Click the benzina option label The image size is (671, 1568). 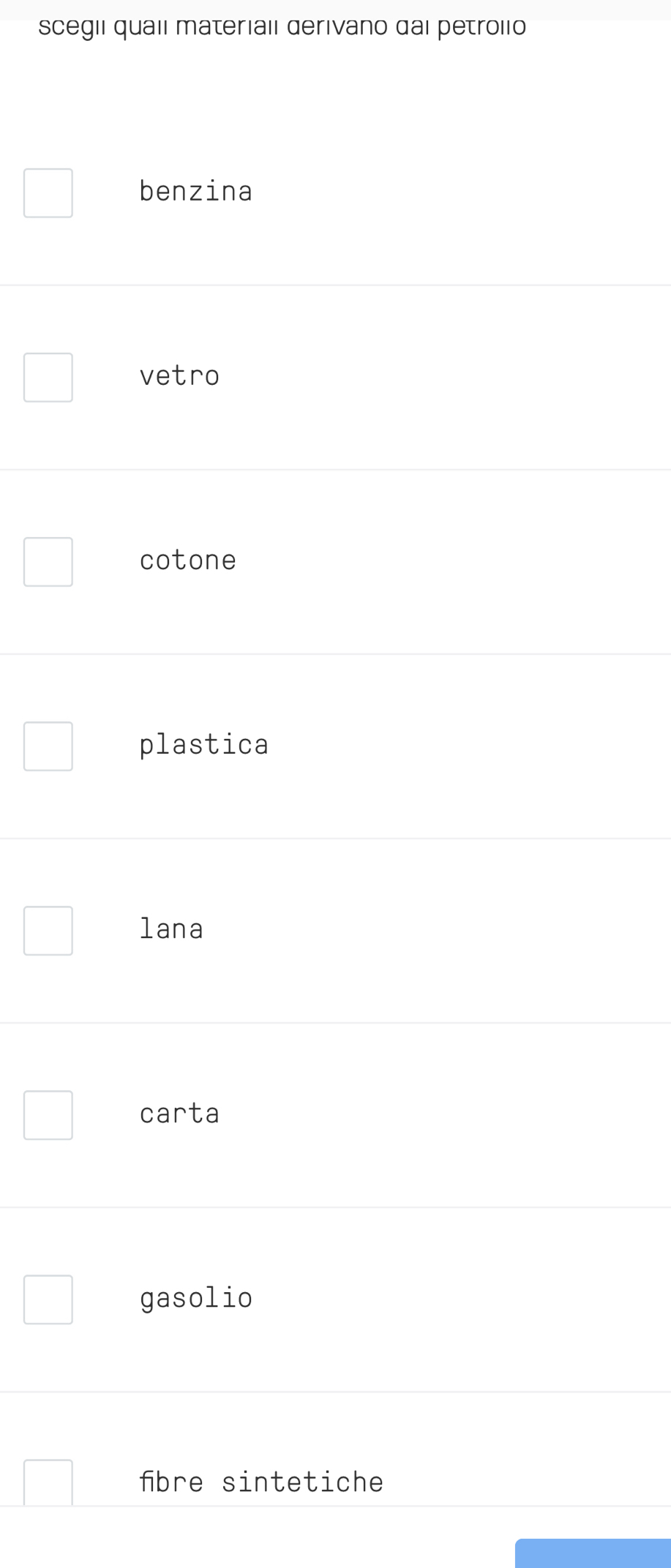click(196, 192)
